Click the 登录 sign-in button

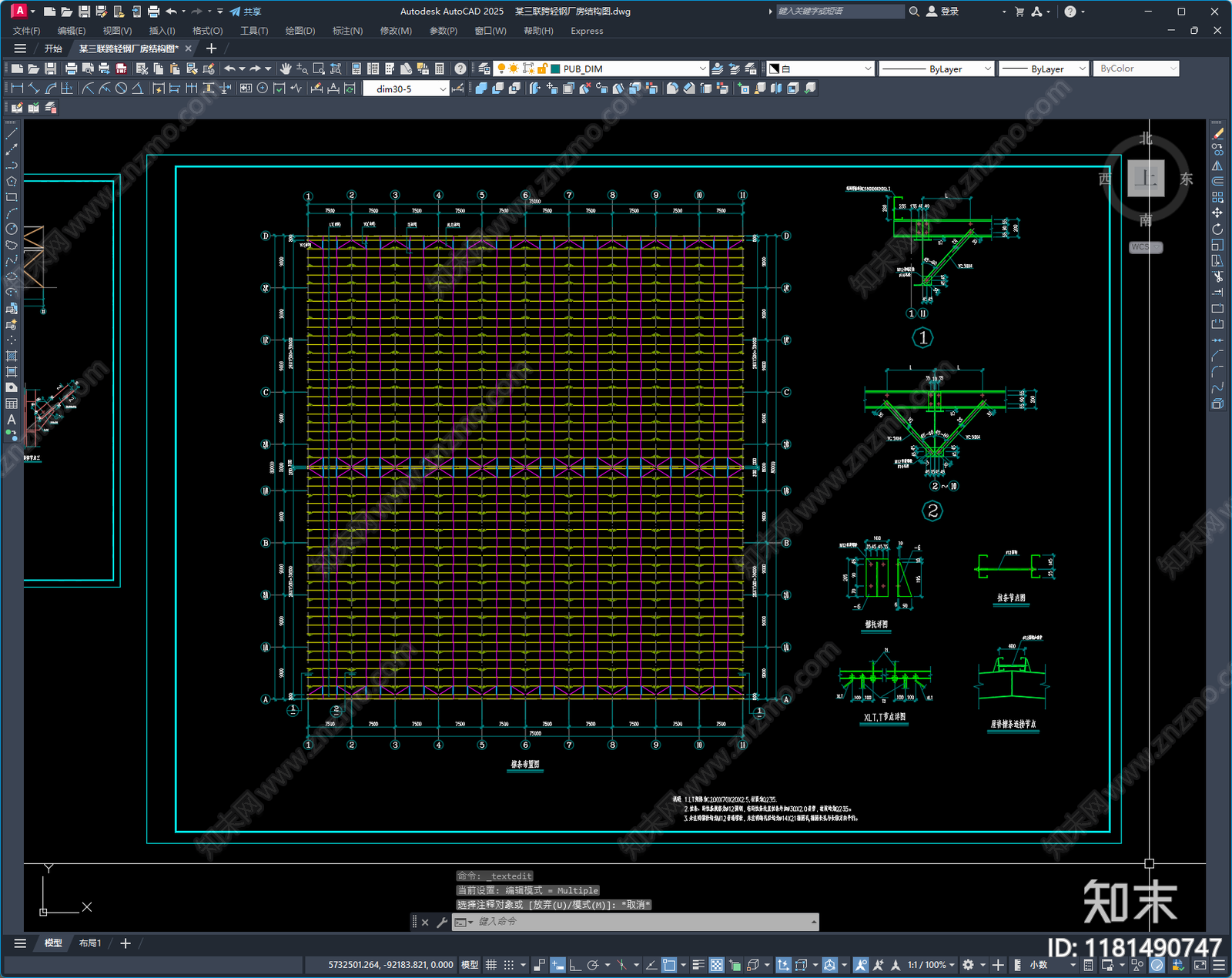[x=942, y=12]
